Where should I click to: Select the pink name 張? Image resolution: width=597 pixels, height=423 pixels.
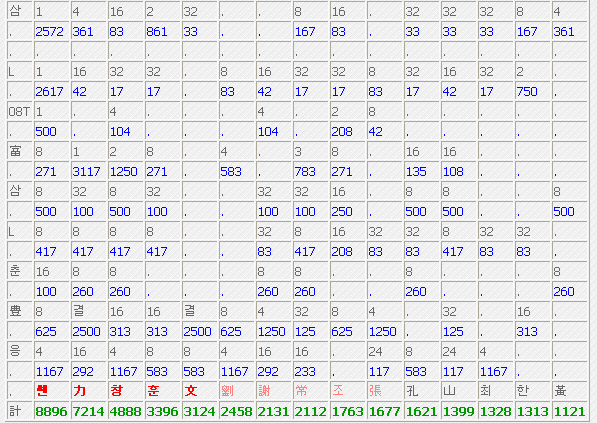tap(375, 391)
